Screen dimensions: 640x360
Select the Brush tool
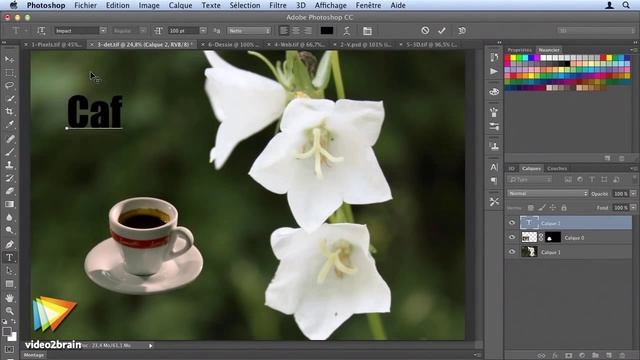[9, 152]
